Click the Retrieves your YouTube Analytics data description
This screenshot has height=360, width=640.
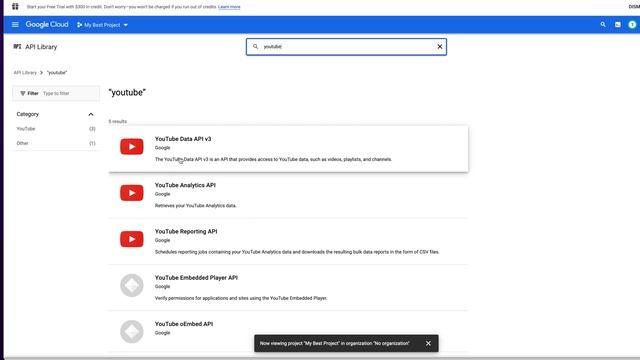pos(196,206)
